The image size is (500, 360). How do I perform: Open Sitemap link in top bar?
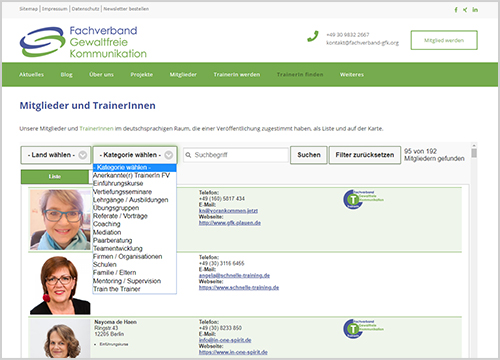pos(29,9)
